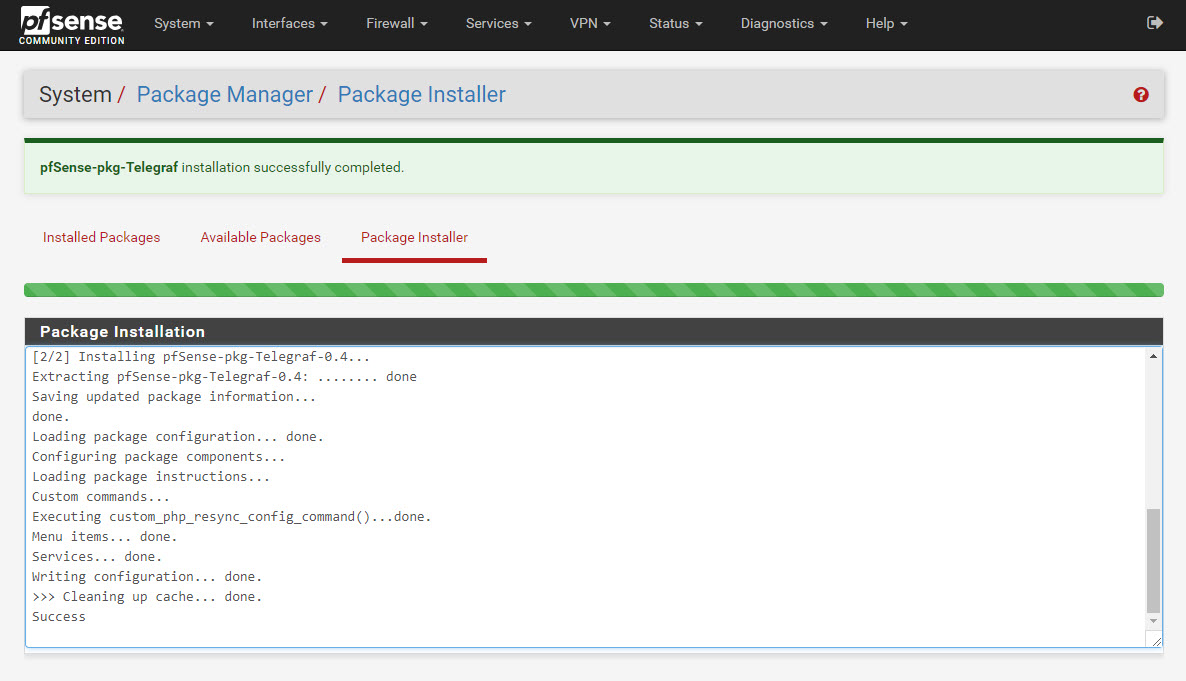Click the pfSense Community Edition logo
Screen dimensions: 1186x681
[72, 25]
